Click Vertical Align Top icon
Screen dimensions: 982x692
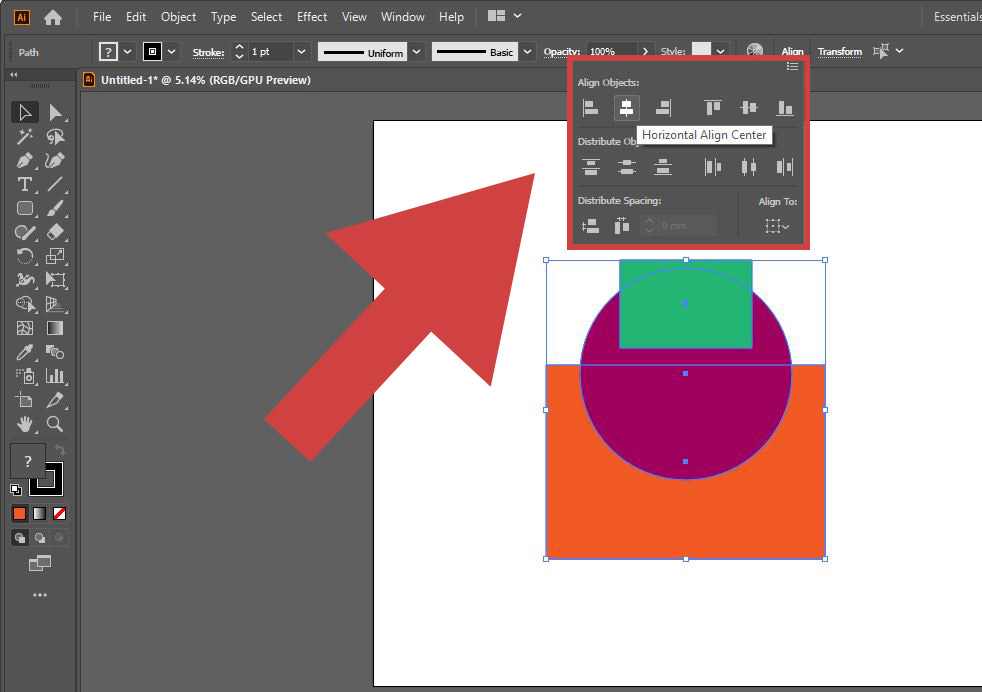pos(713,108)
